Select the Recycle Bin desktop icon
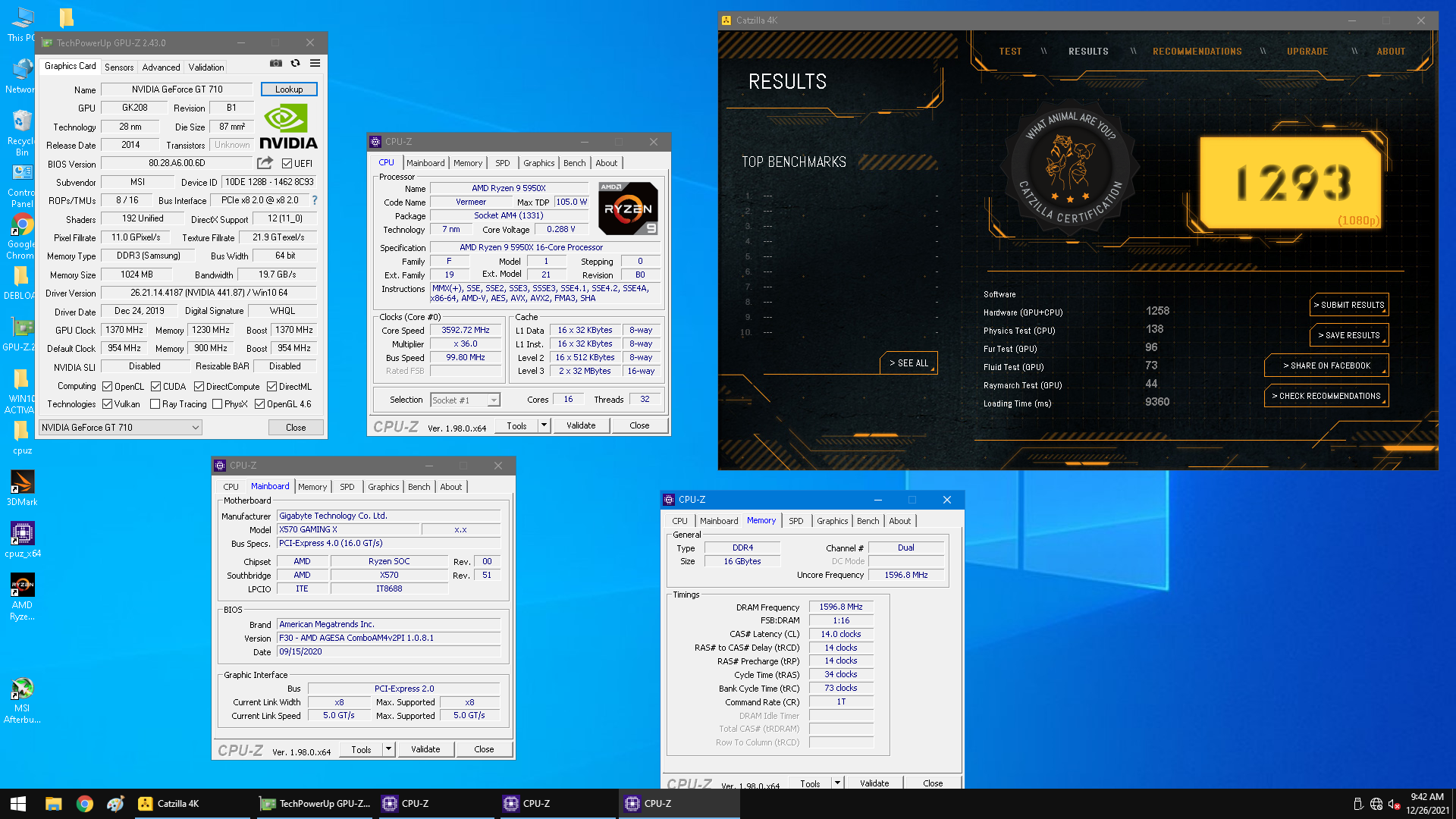Viewport: 1456px width, 819px height. pyautogui.click(x=22, y=132)
